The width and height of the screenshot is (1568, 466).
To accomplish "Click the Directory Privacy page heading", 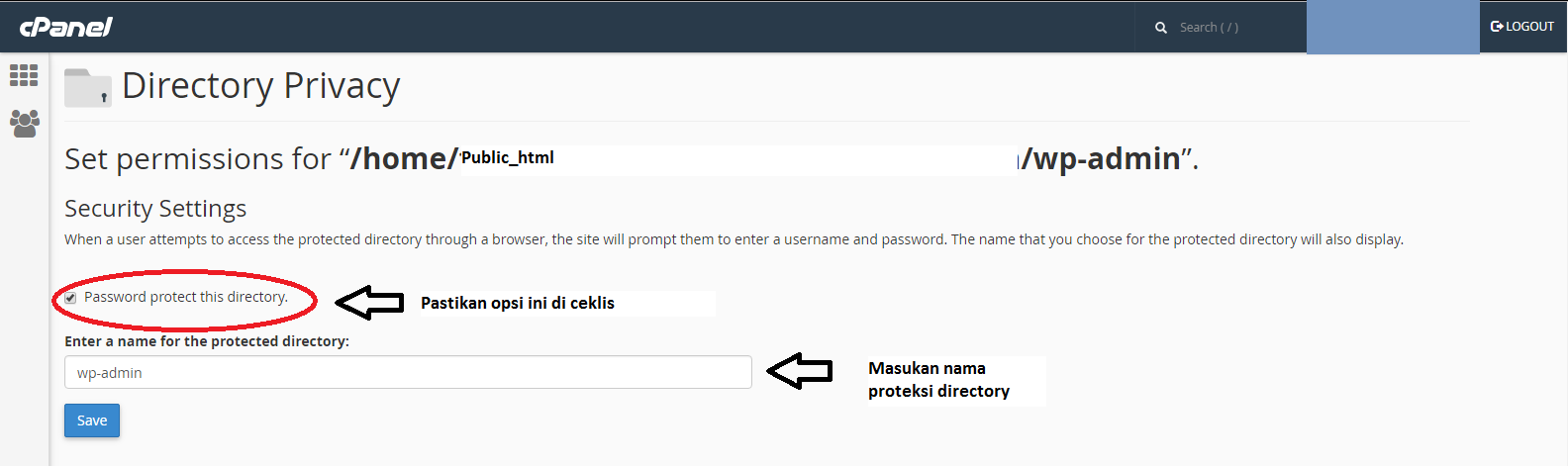I will coord(260,86).
